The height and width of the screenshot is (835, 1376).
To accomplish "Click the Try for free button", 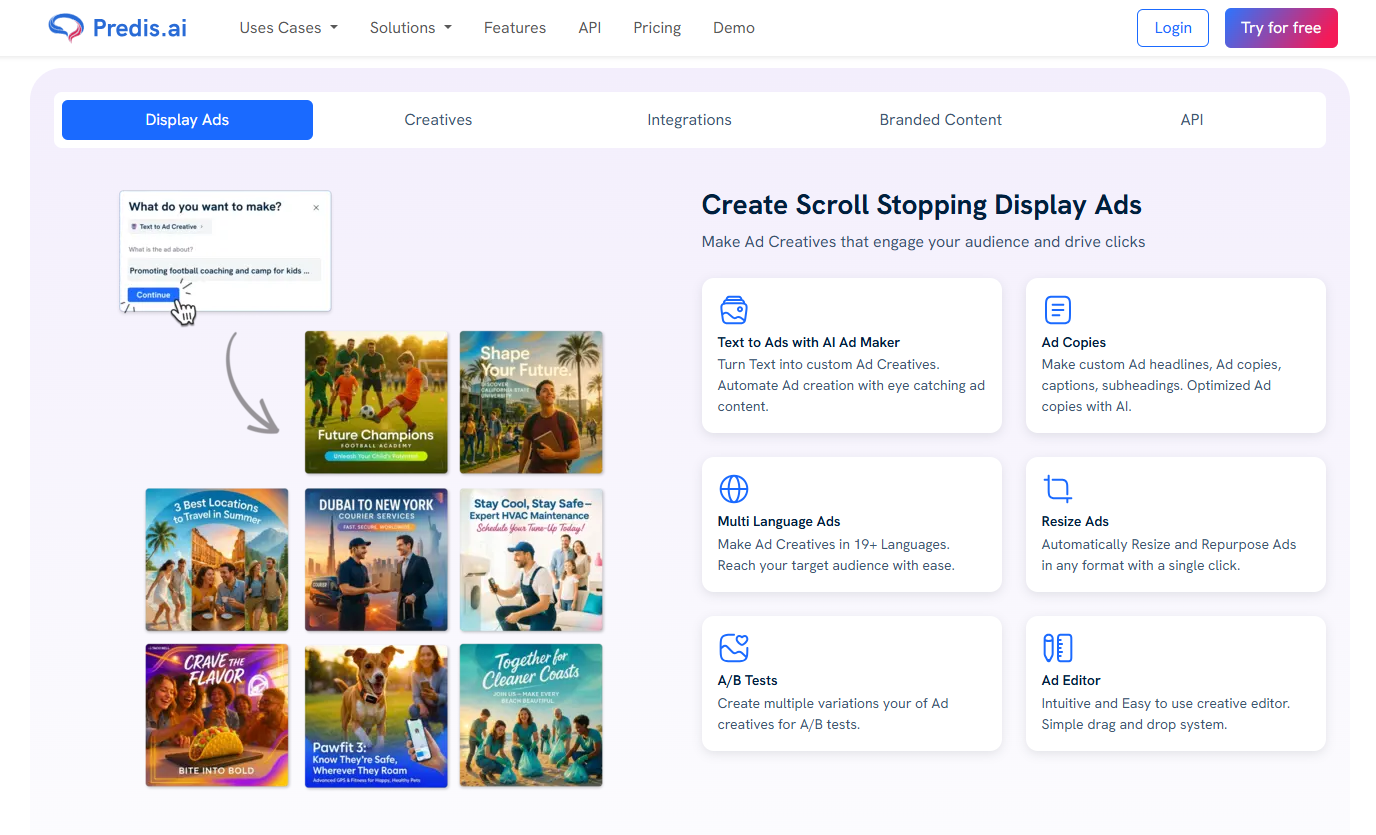I will coord(1281,28).
